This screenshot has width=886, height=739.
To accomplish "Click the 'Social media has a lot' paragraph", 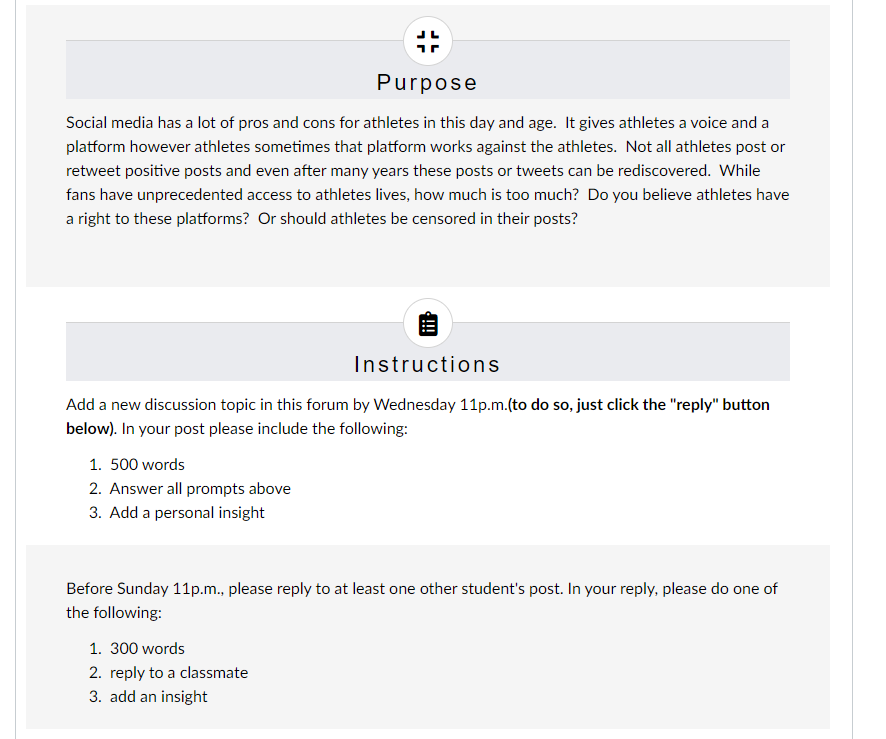I will click(x=428, y=171).
